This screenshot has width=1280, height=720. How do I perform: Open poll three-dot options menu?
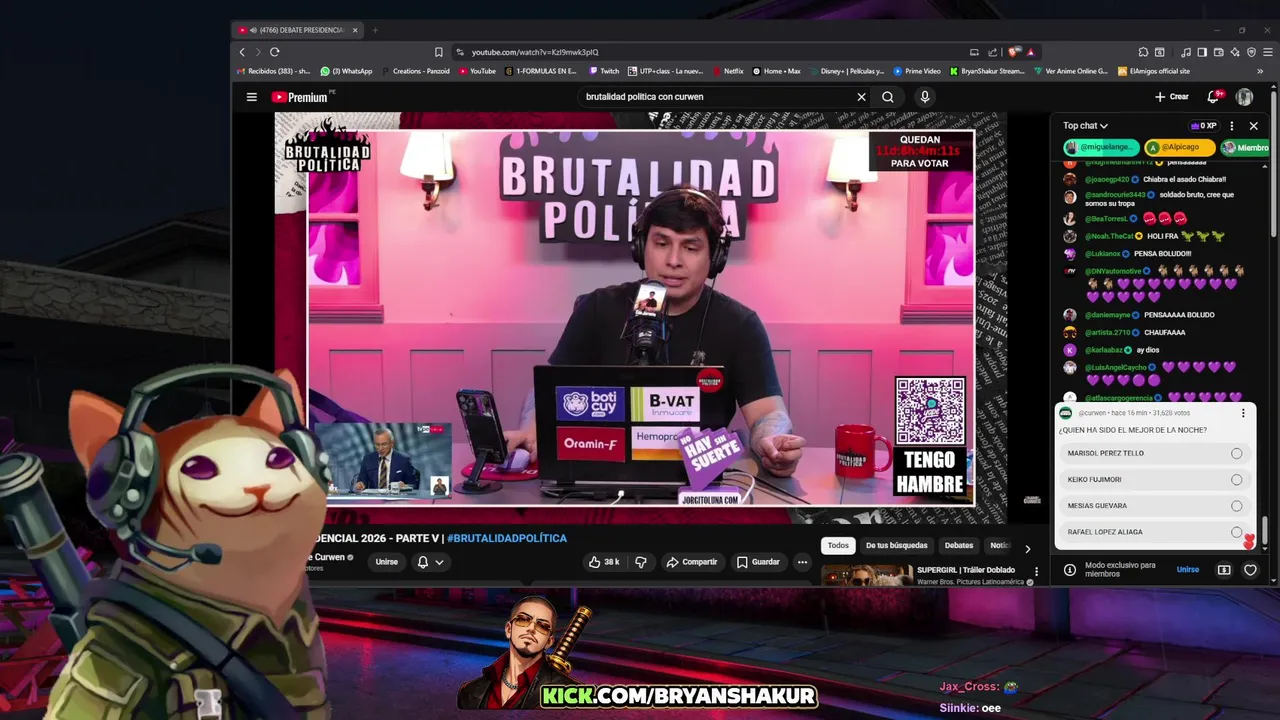[x=1243, y=413]
